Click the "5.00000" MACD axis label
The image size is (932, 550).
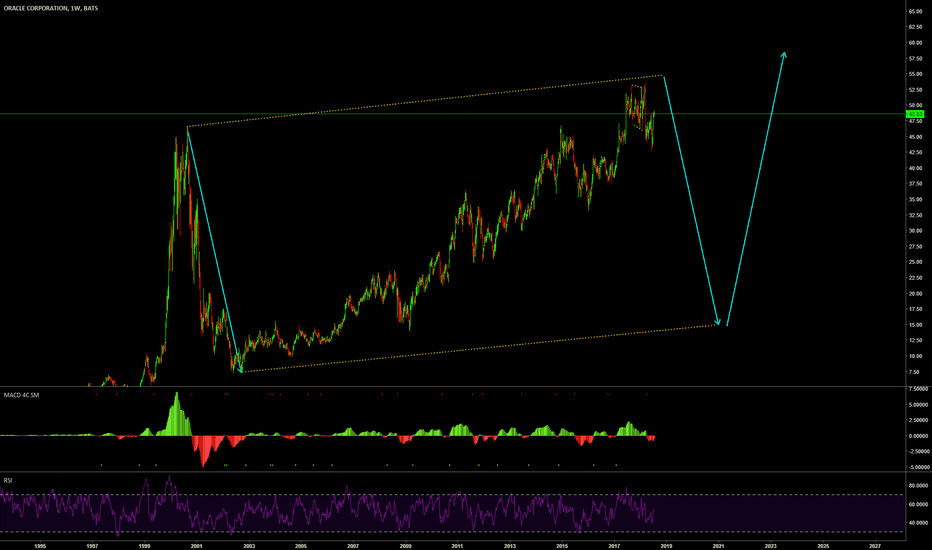pyautogui.click(x=918, y=405)
